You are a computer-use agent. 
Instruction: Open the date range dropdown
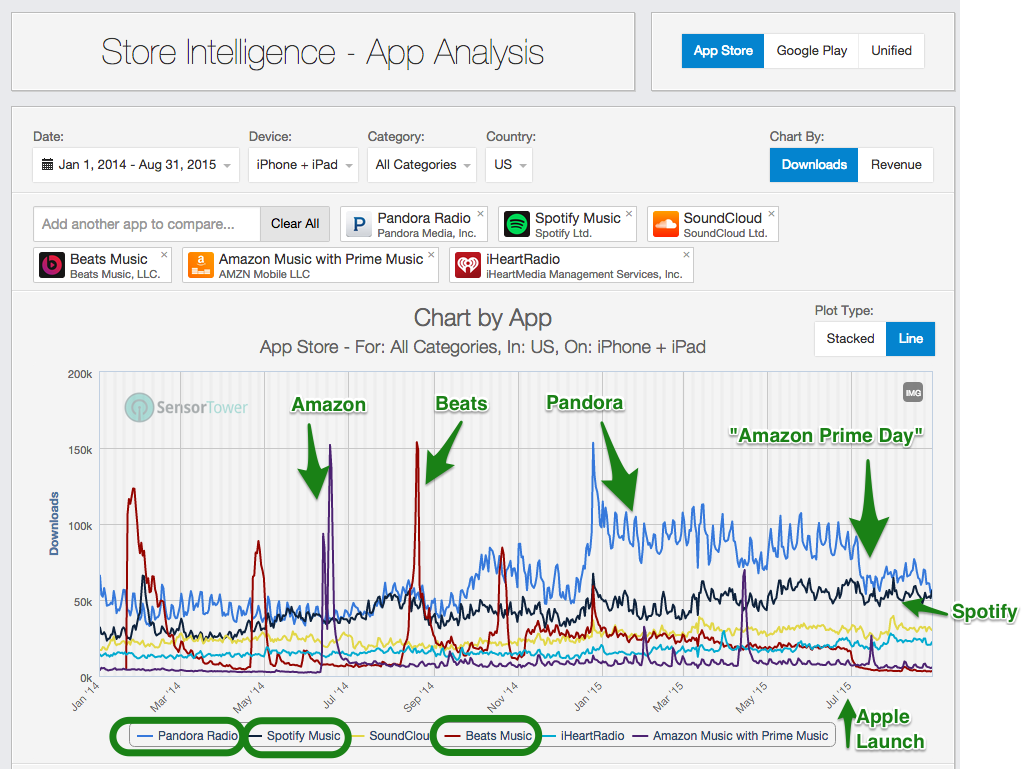(x=136, y=164)
